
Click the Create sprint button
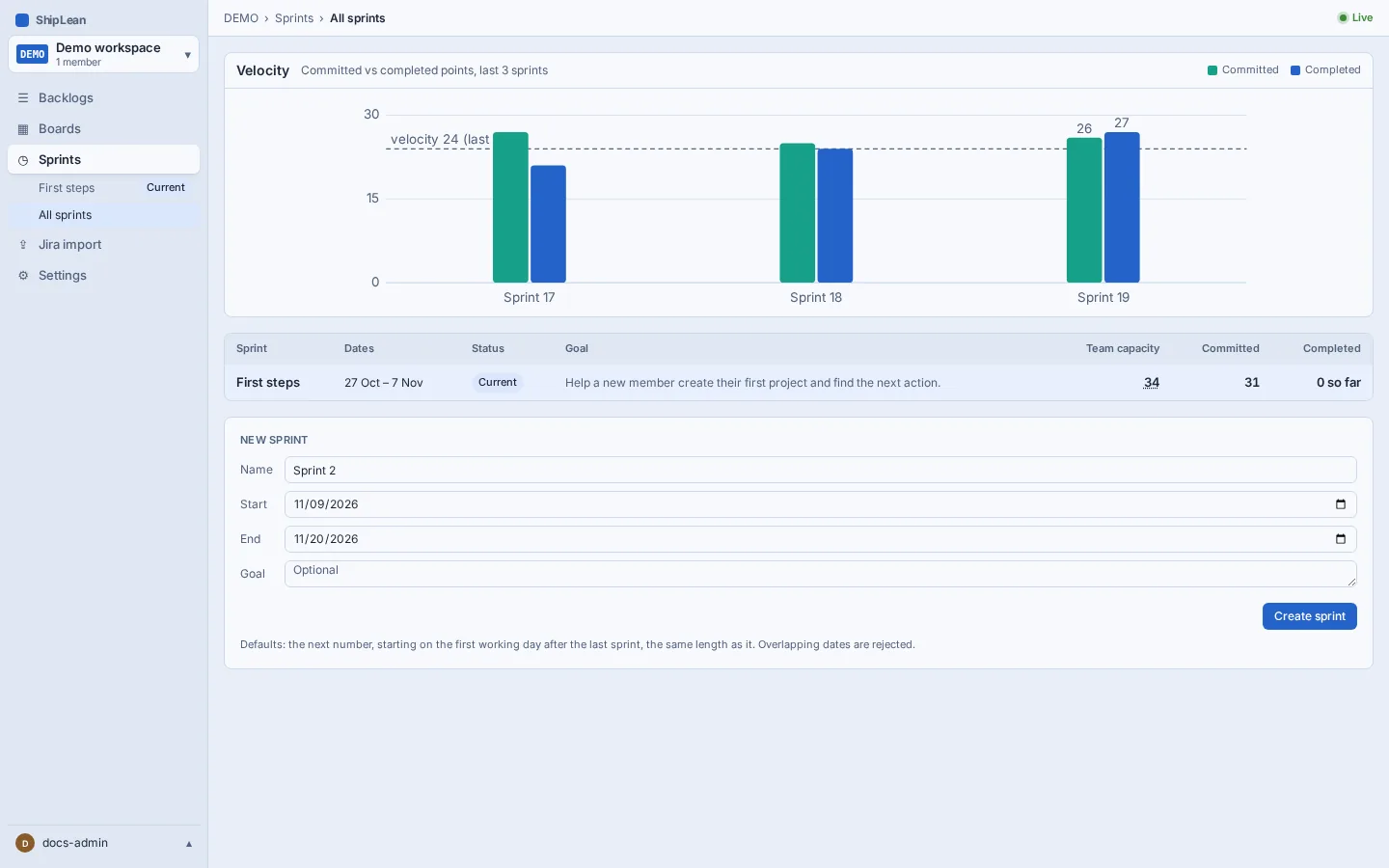(1309, 616)
